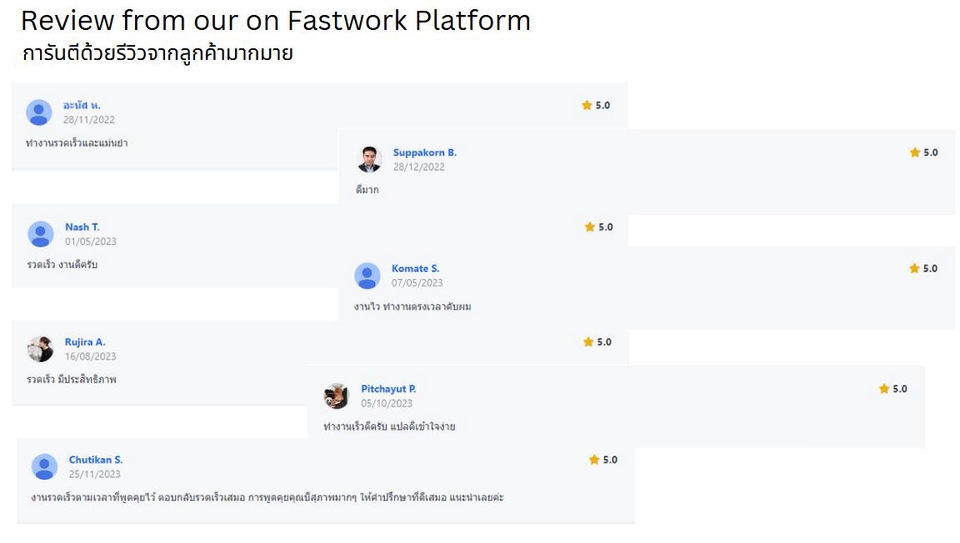Click 5.0 rating in Rujira A. review

coord(604,342)
